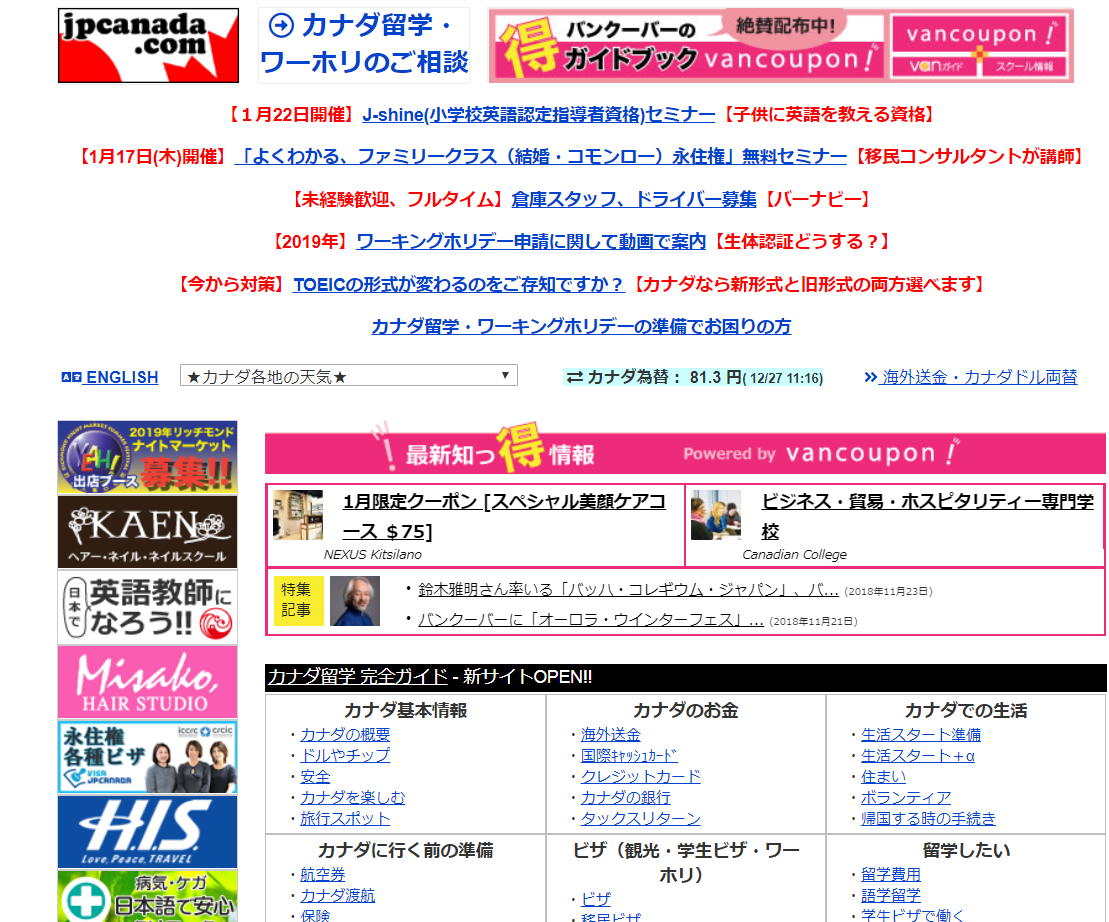This screenshot has height=922, width=1109.
Task: Open 留学費用 link
Action: 891,875
